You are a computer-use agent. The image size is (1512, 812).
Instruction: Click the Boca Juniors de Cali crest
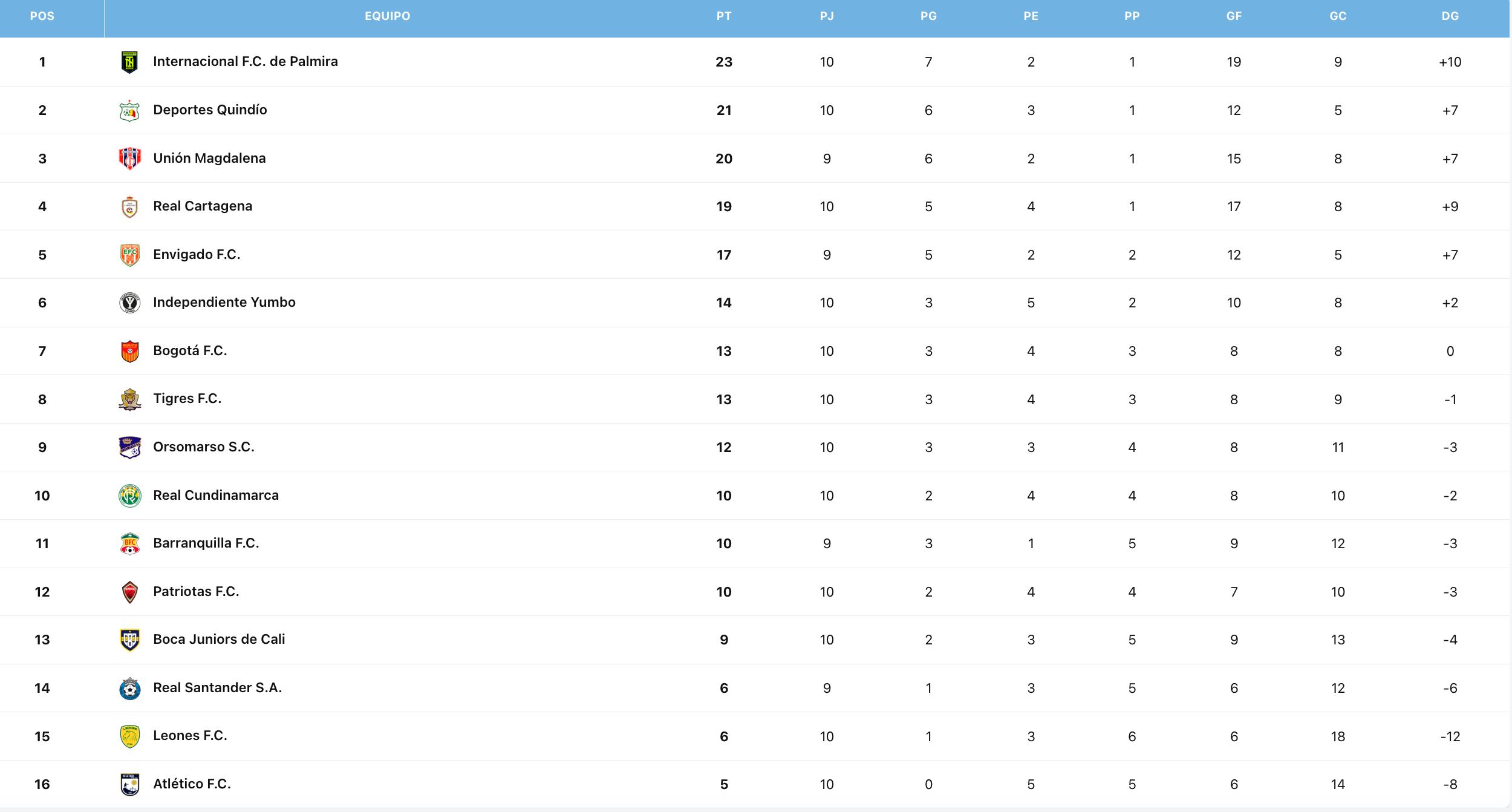click(129, 640)
